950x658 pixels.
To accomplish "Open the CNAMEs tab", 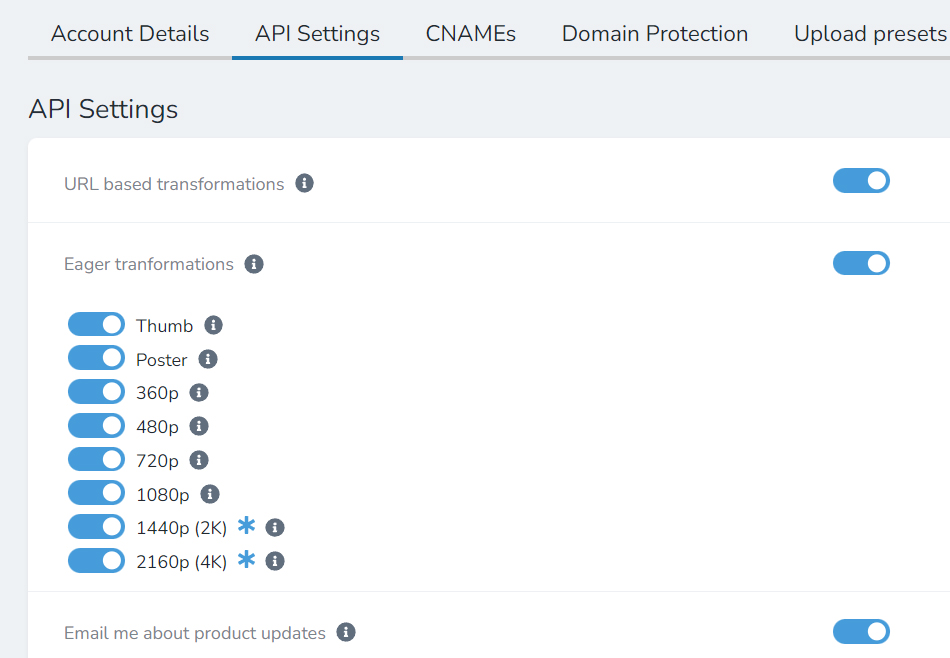I will pyautogui.click(x=471, y=34).
